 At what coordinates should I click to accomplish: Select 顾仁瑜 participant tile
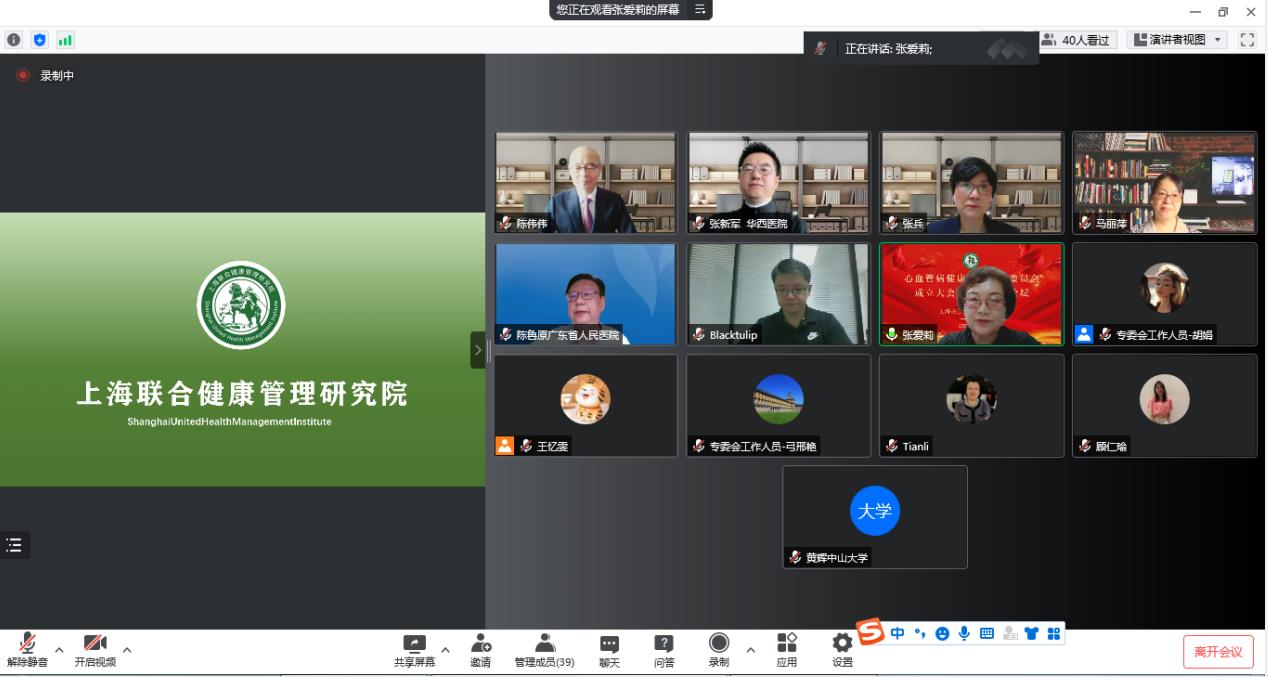tap(1164, 406)
